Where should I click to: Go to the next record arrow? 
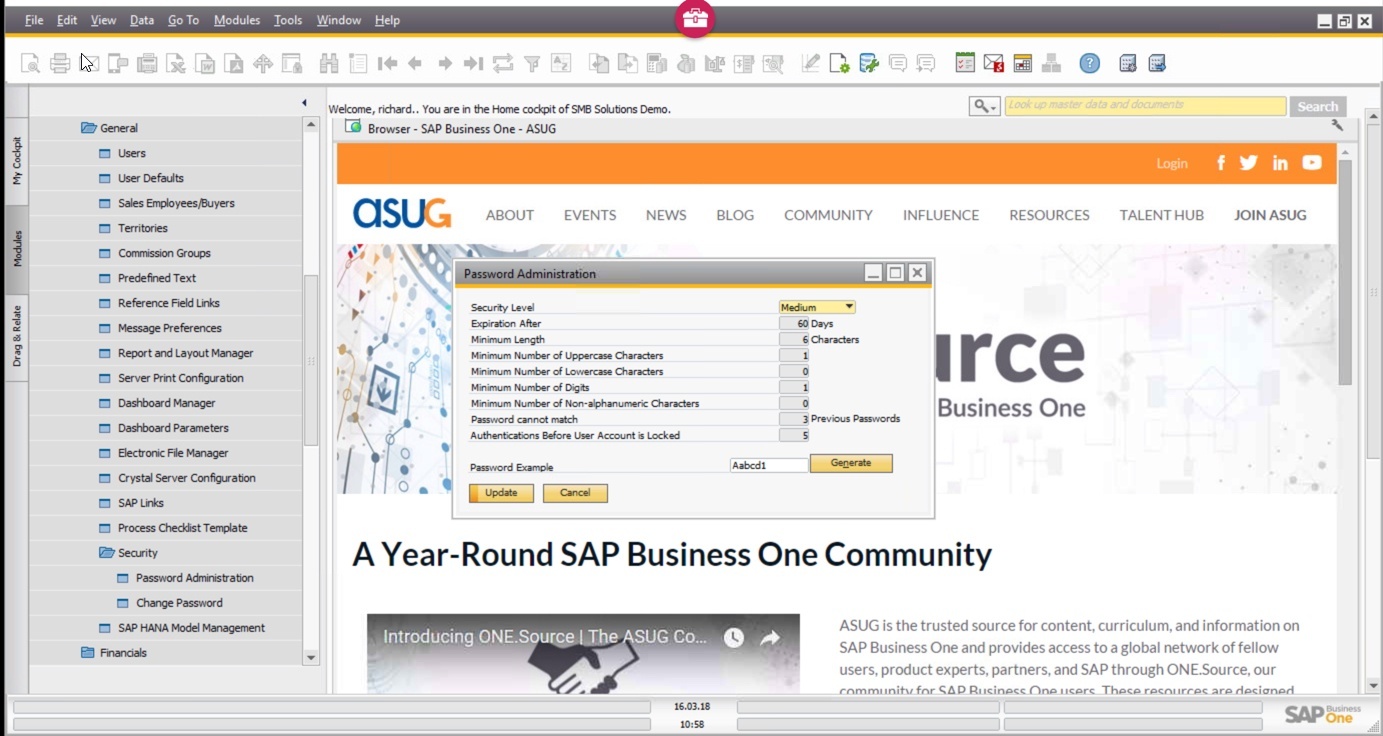445,64
